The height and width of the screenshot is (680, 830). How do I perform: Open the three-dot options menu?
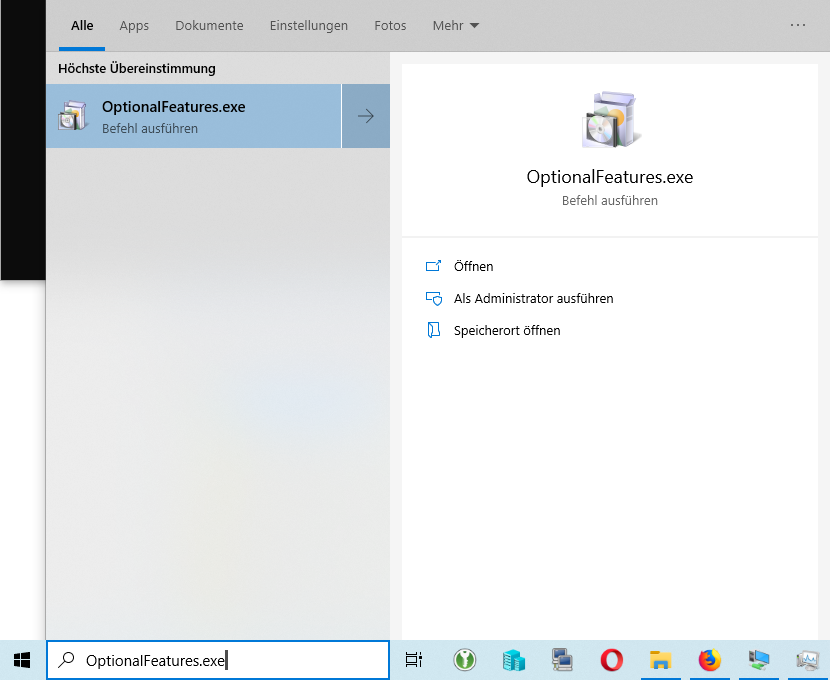[798, 26]
